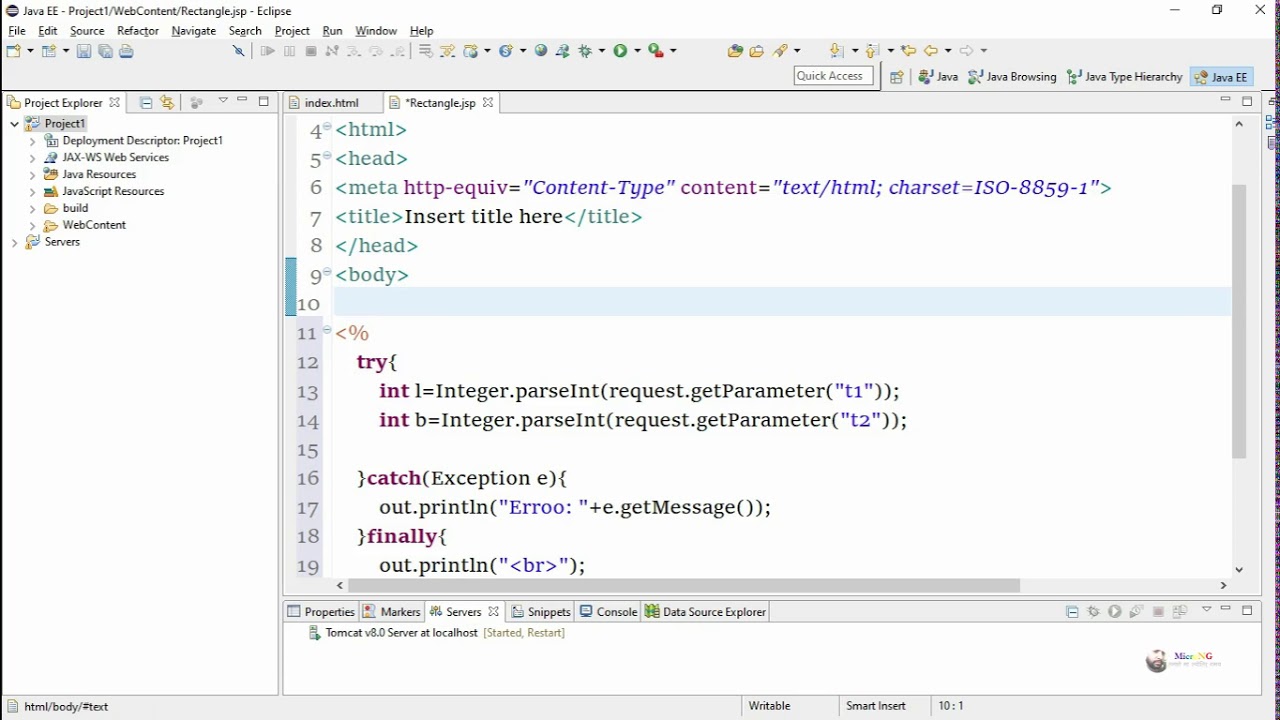This screenshot has height=720, width=1280.
Task: Click the New file toolbar icon
Action: pyautogui.click(x=14, y=50)
